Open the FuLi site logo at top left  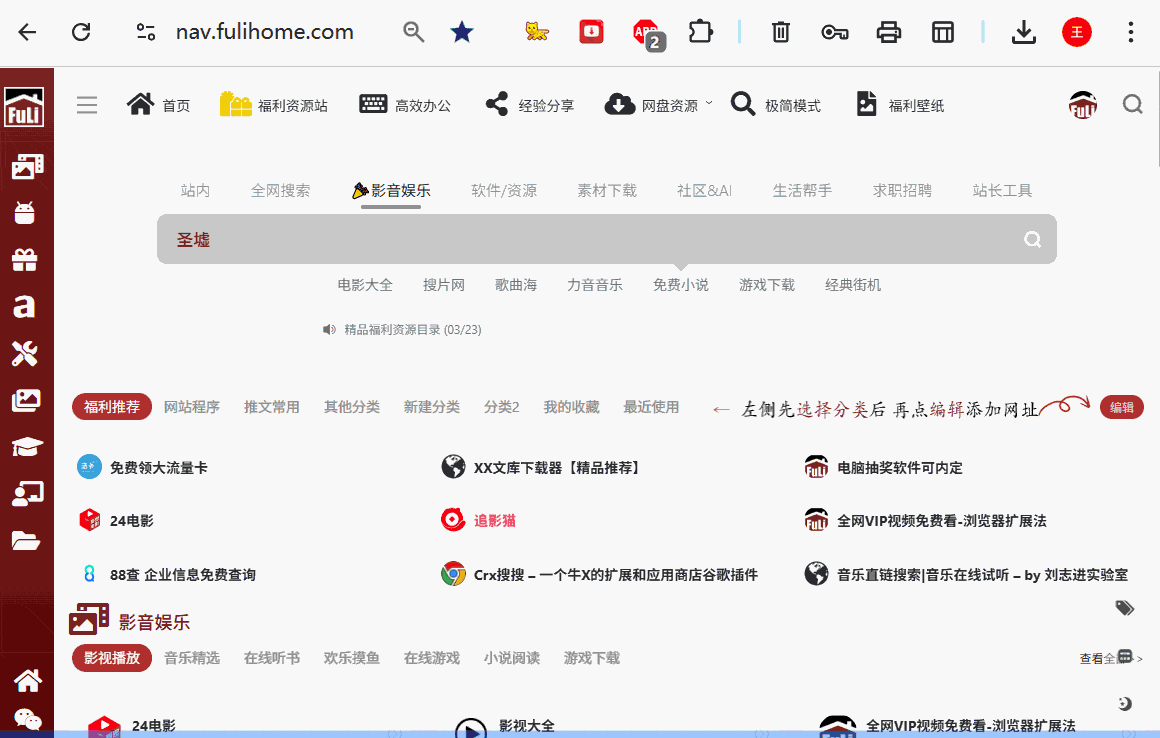(26, 107)
